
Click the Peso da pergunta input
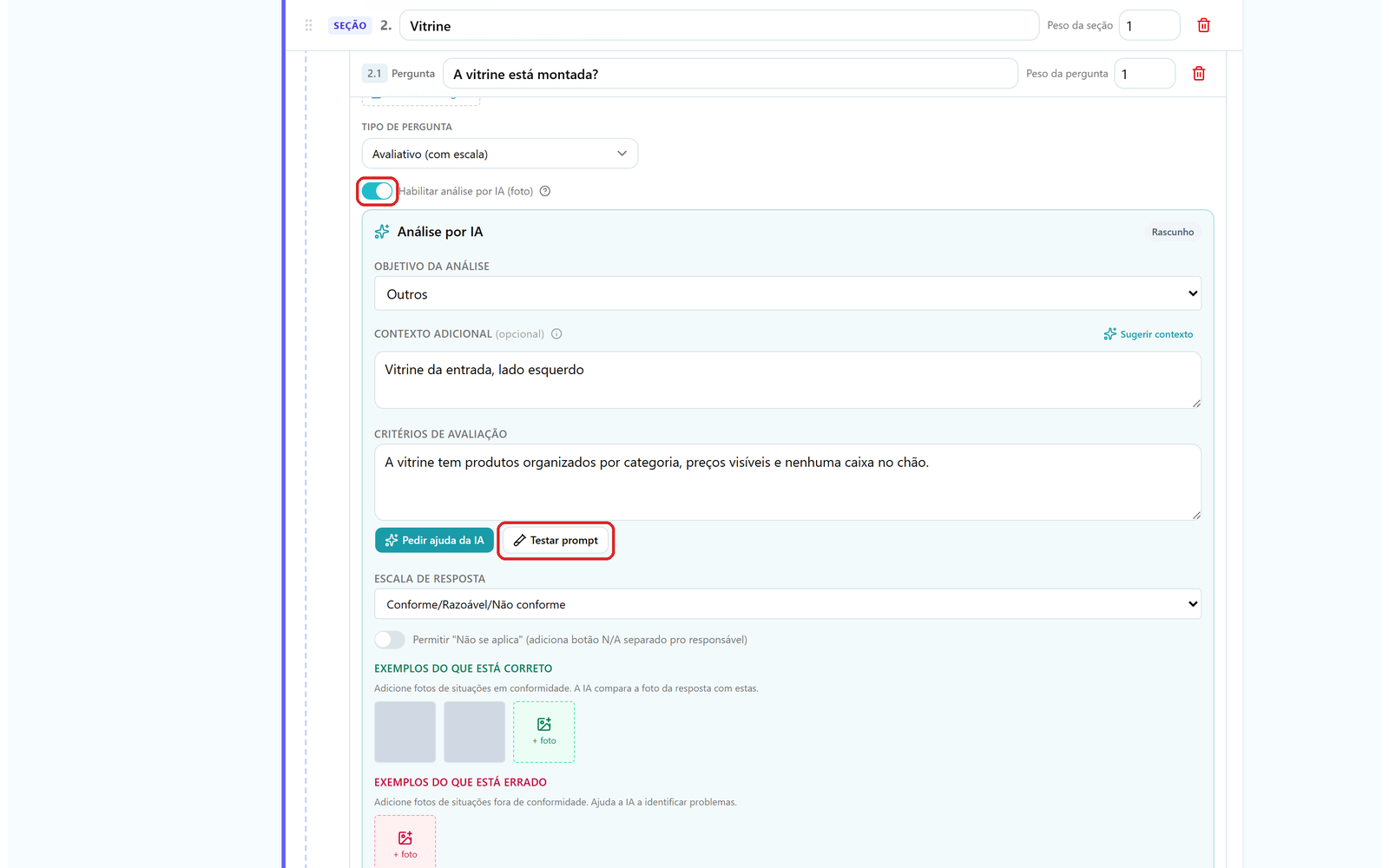(x=1144, y=74)
